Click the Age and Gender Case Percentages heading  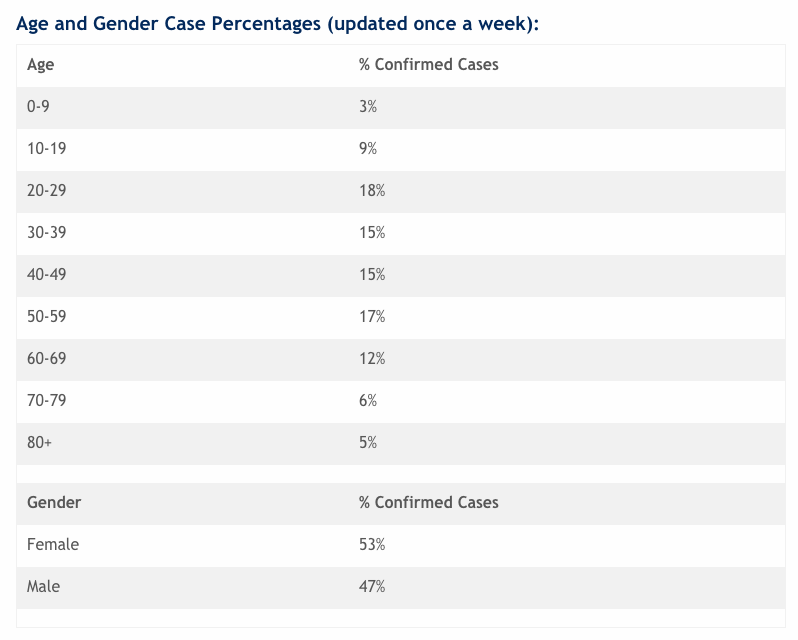278,24
